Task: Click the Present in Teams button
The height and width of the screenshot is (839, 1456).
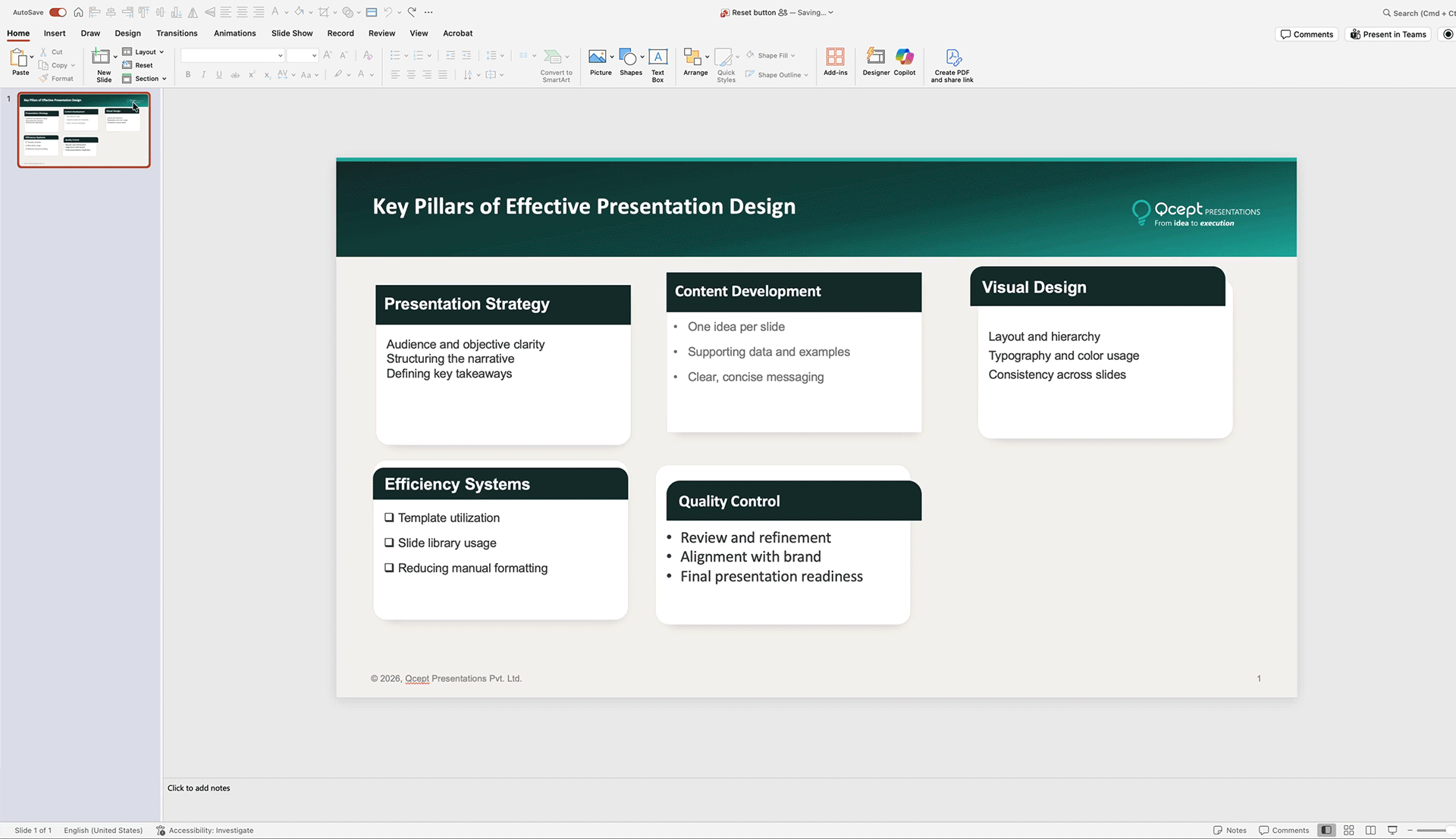Action: (x=1388, y=34)
